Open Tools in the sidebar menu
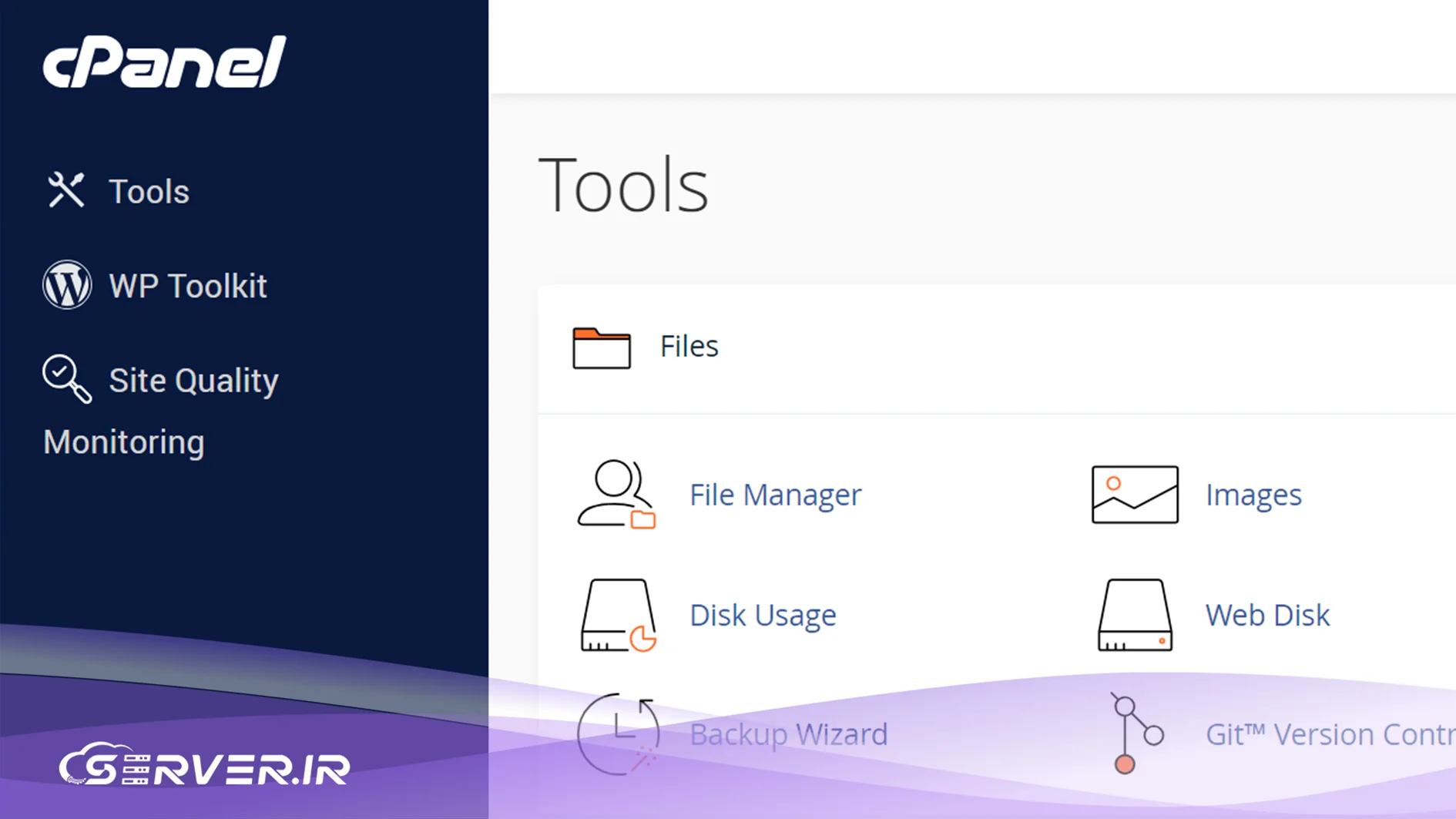The image size is (1456, 819). [x=149, y=191]
